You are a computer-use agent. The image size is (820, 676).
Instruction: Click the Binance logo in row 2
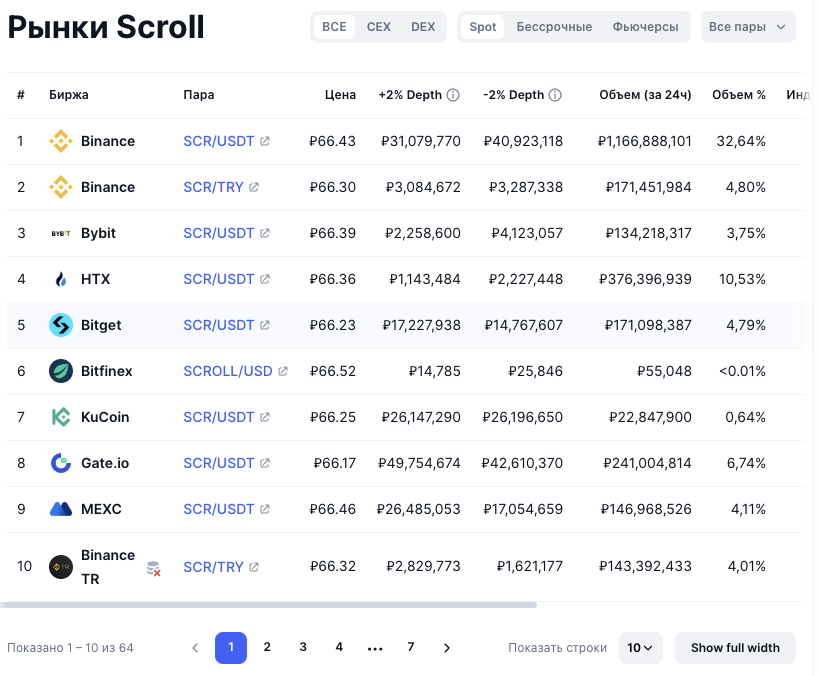(x=61, y=187)
